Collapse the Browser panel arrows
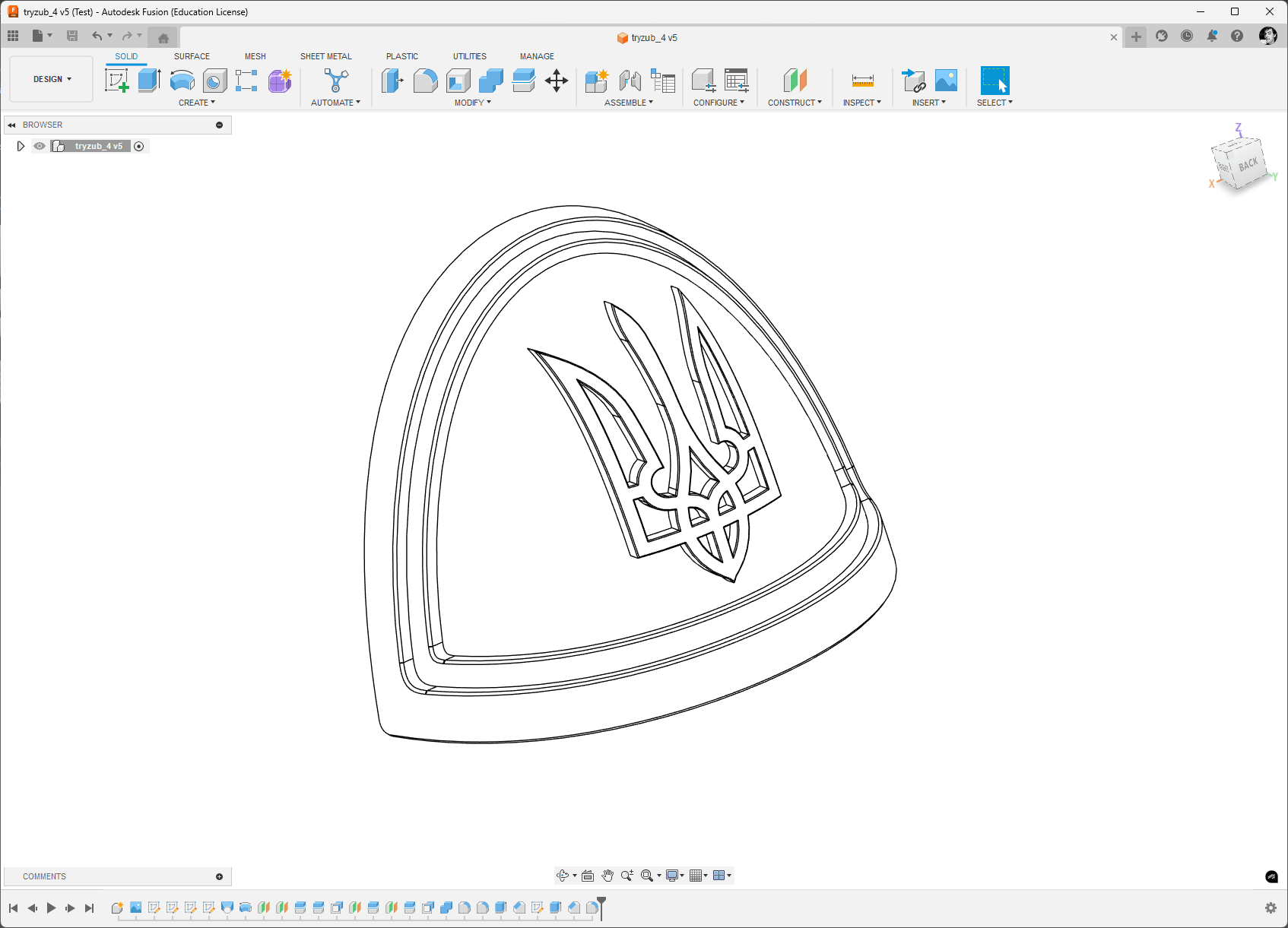This screenshot has width=1288, height=928. 11,125
